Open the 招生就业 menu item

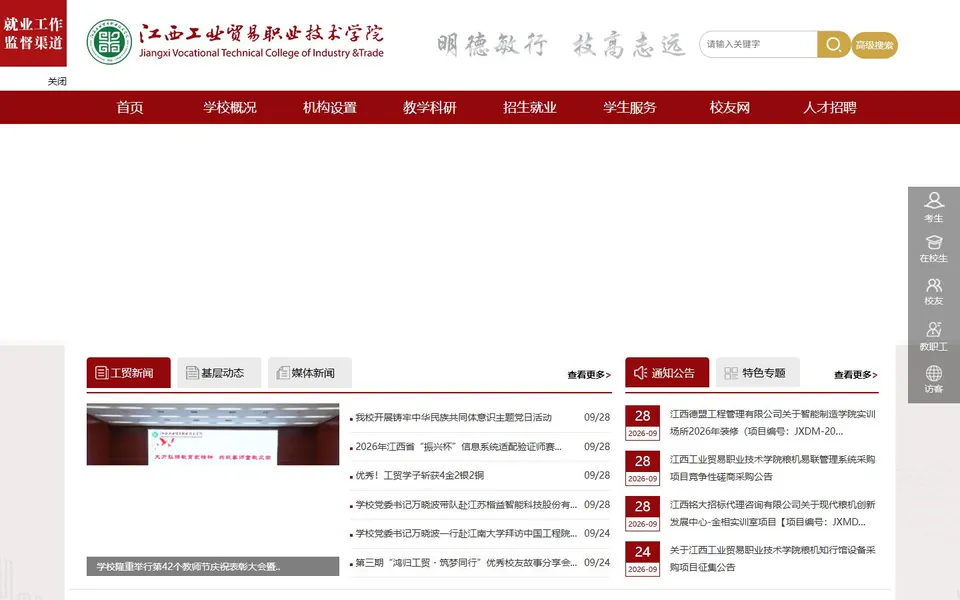tap(530, 108)
